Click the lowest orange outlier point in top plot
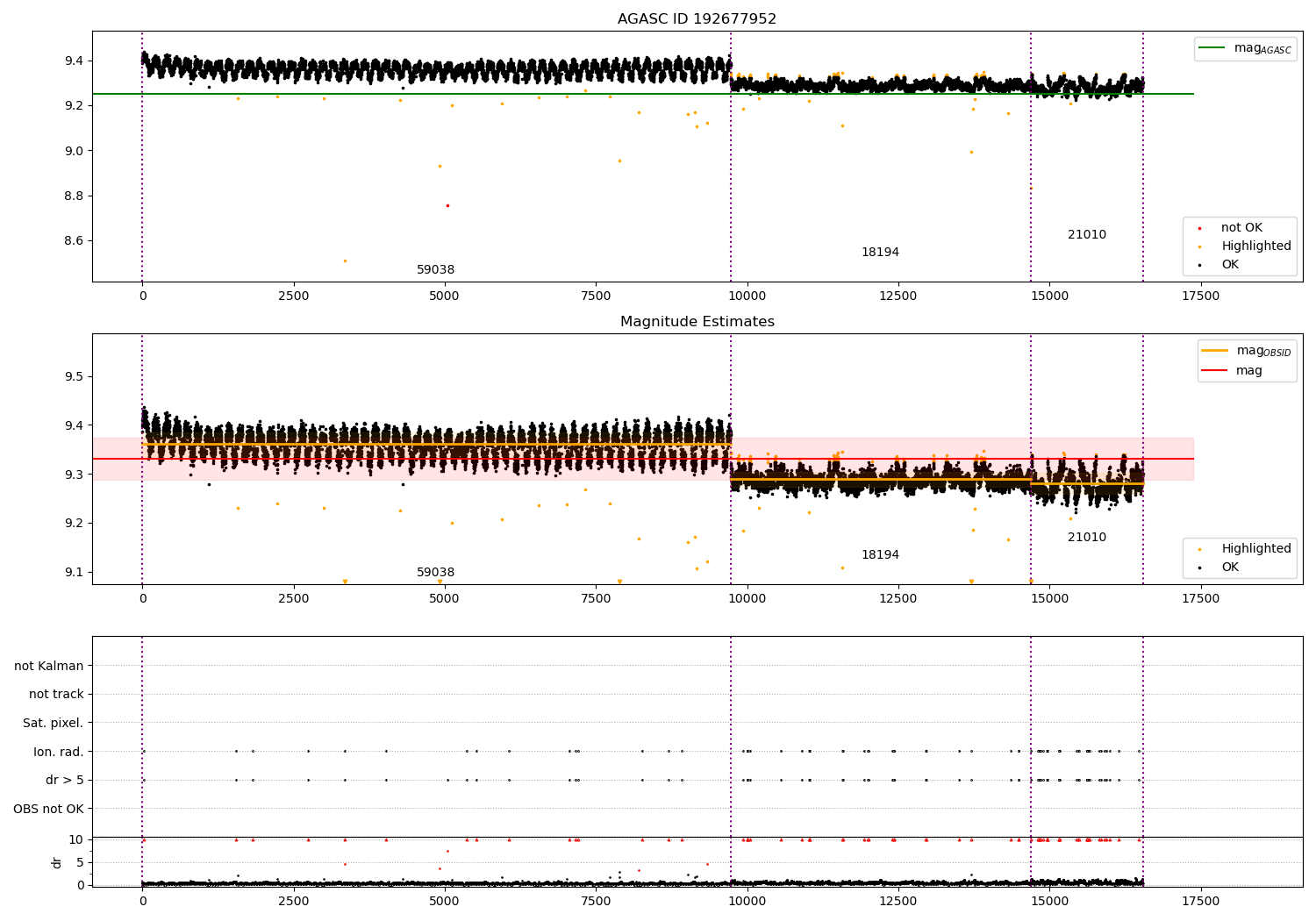This screenshot has height=921, width=1316. tap(345, 261)
